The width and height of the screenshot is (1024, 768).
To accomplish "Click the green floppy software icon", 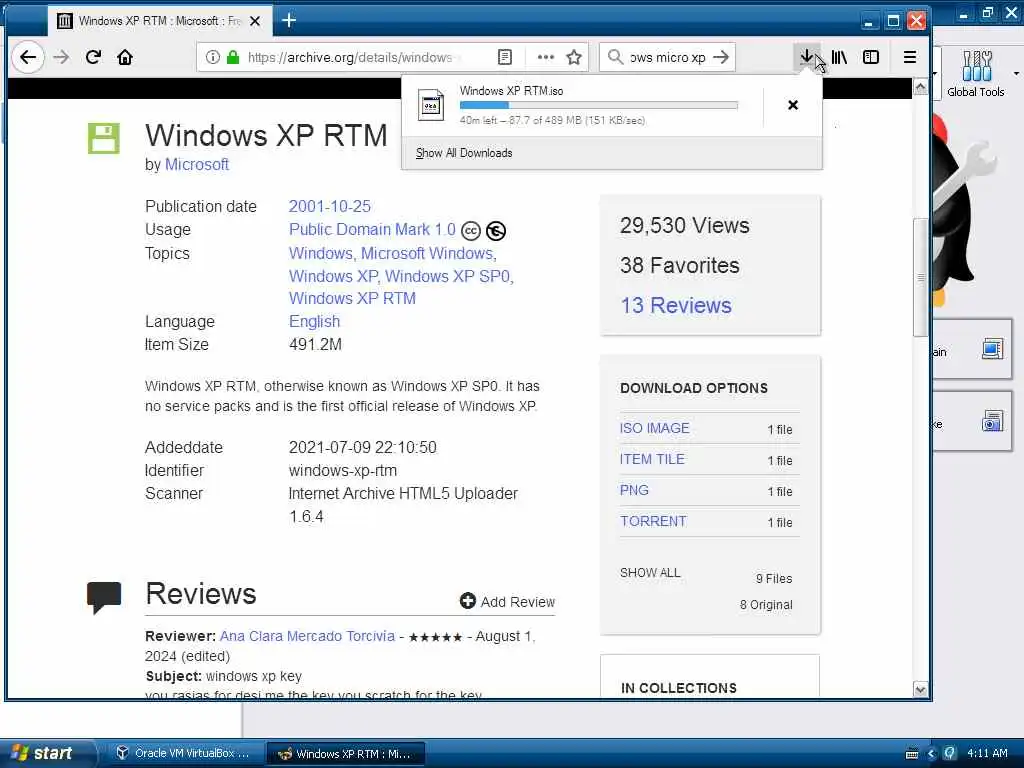I will (x=104, y=138).
